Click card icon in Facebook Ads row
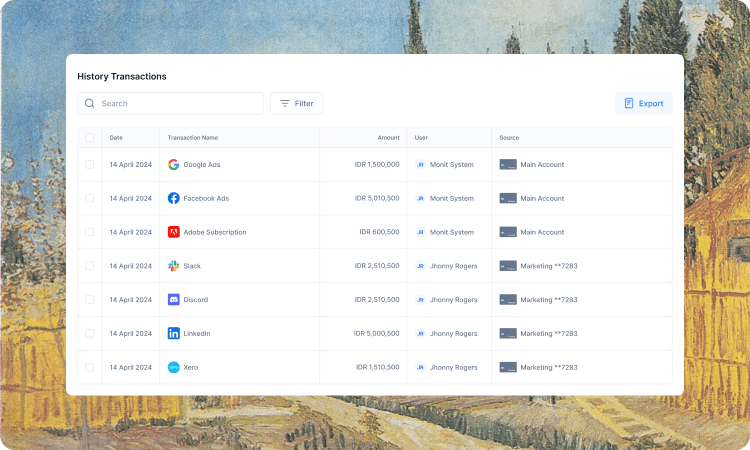 coord(508,198)
